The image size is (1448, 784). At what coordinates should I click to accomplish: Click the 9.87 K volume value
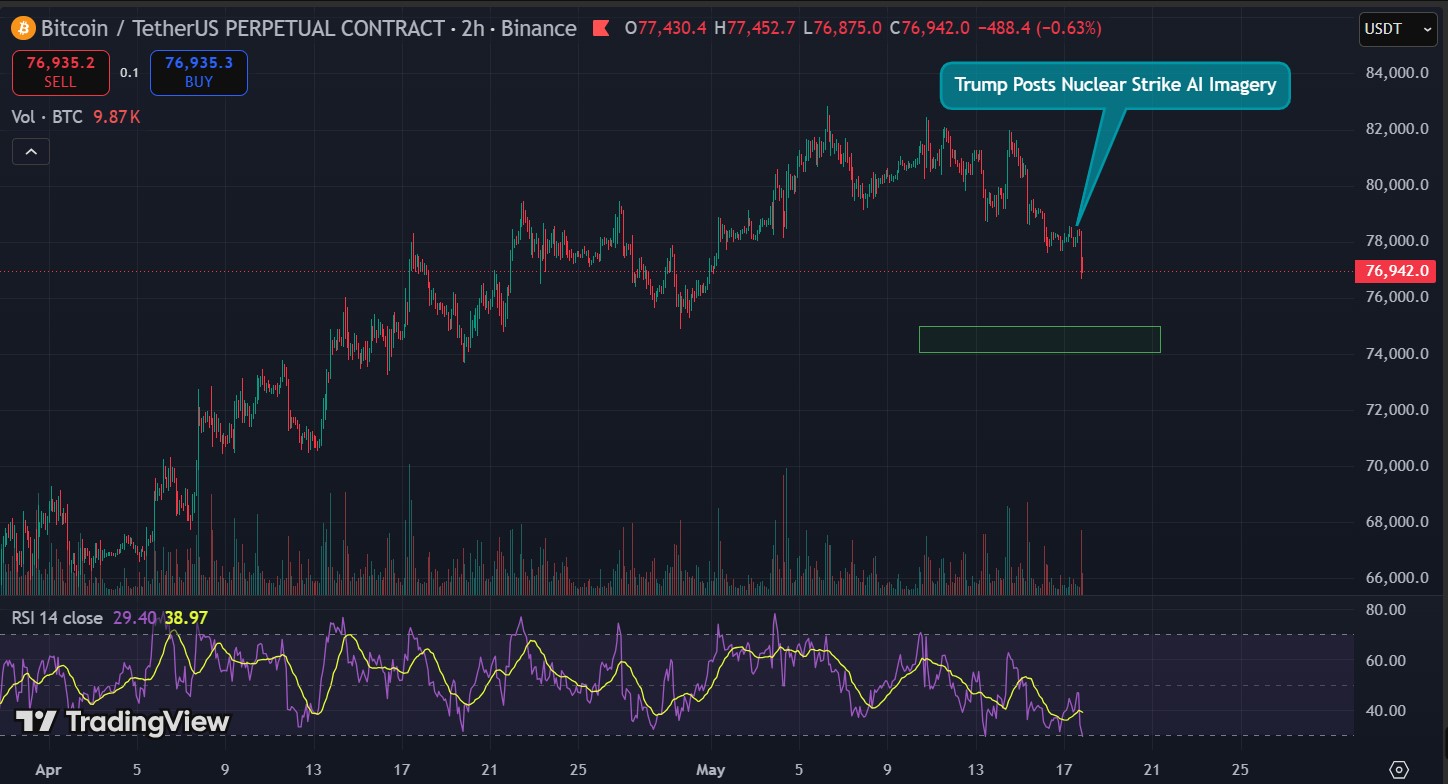(x=116, y=117)
